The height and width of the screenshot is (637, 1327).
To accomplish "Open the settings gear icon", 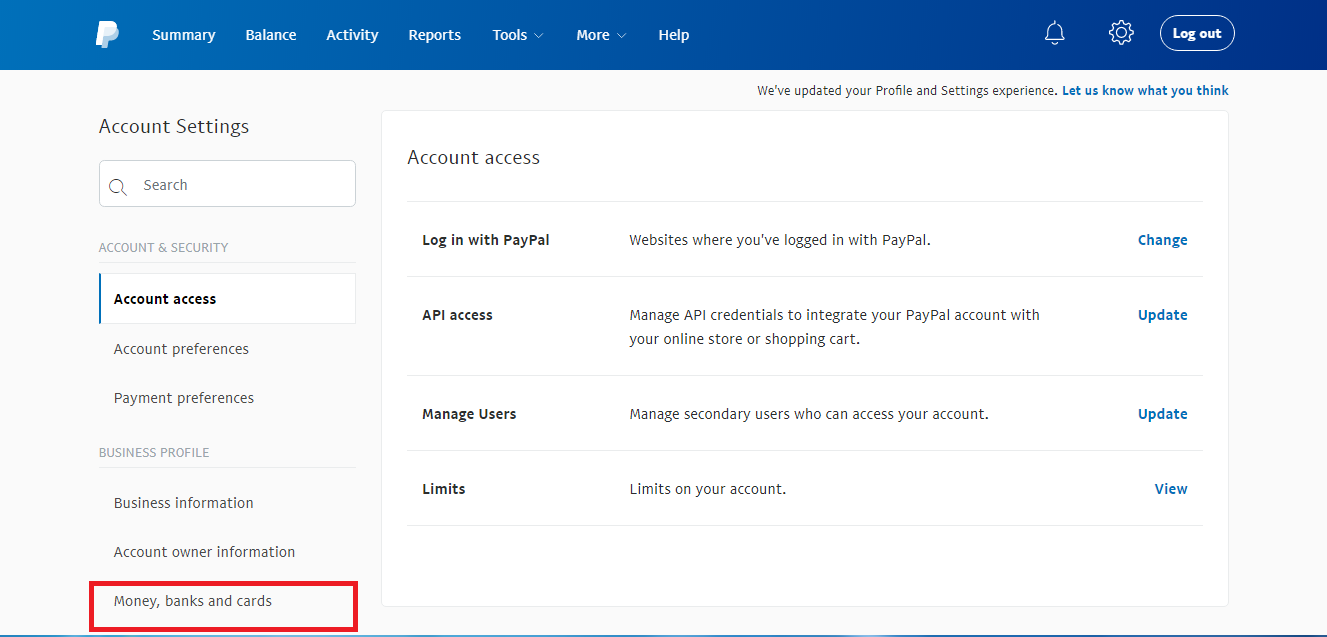I will pyautogui.click(x=1121, y=33).
